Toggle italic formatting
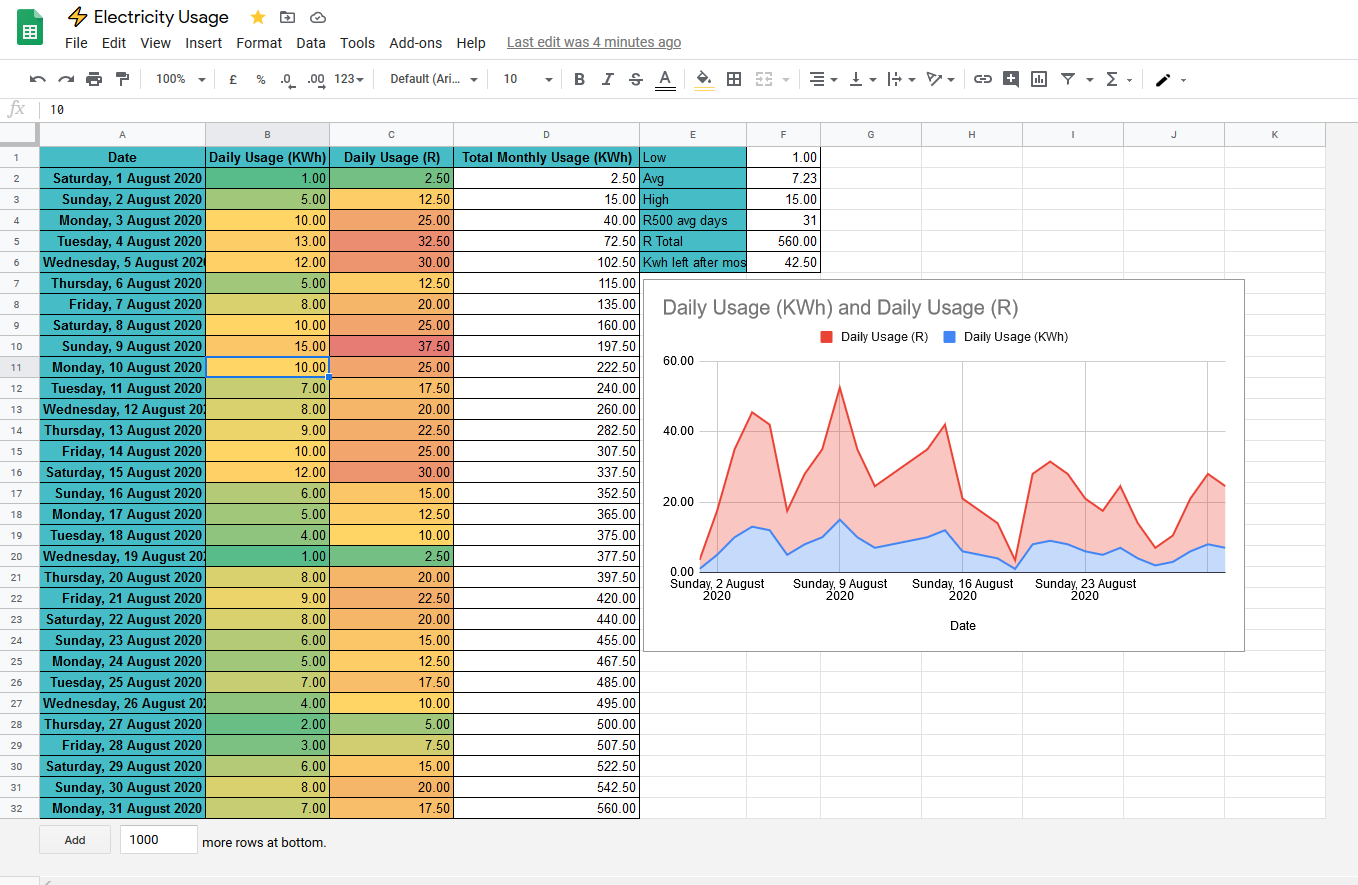The width and height of the screenshot is (1358, 885). coord(607,78)
